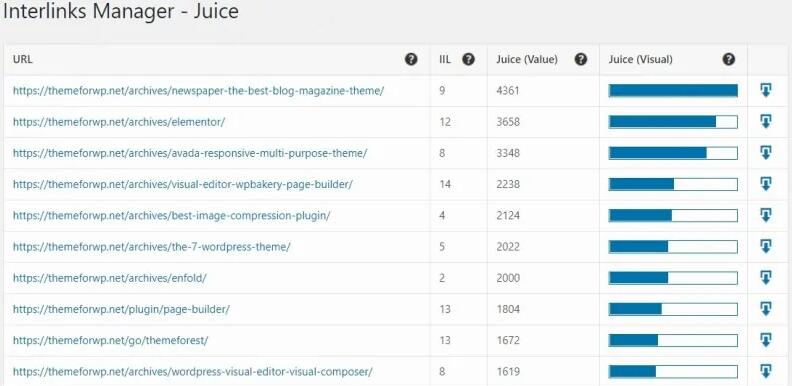Select the juice value 2124
Viewport: 792px width, 386px height.
pos(508,216)
